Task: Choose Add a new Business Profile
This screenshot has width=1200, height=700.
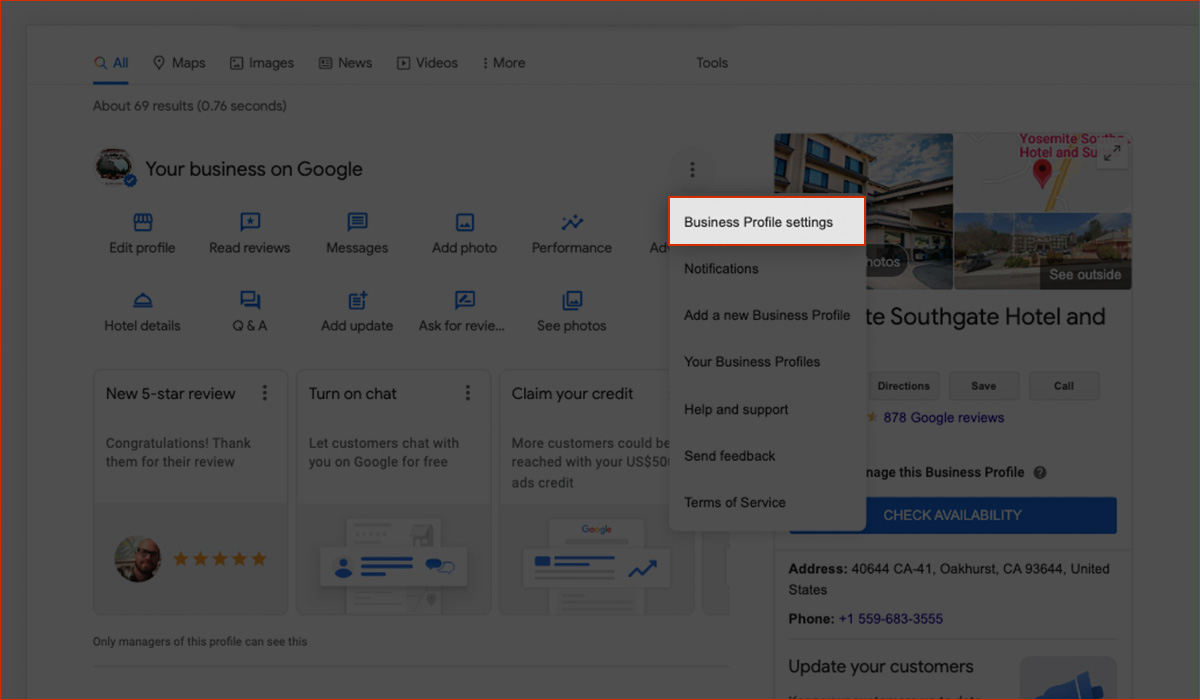Action: coord(766,315)
